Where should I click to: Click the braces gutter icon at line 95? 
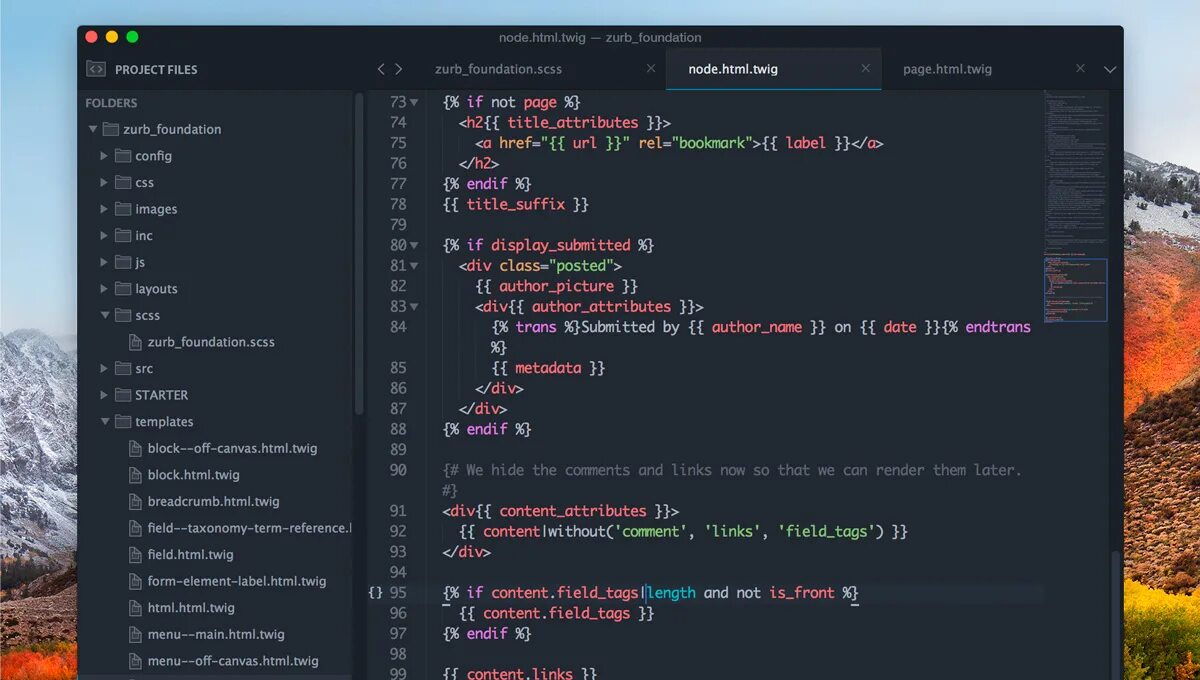(x=375, y=593)
